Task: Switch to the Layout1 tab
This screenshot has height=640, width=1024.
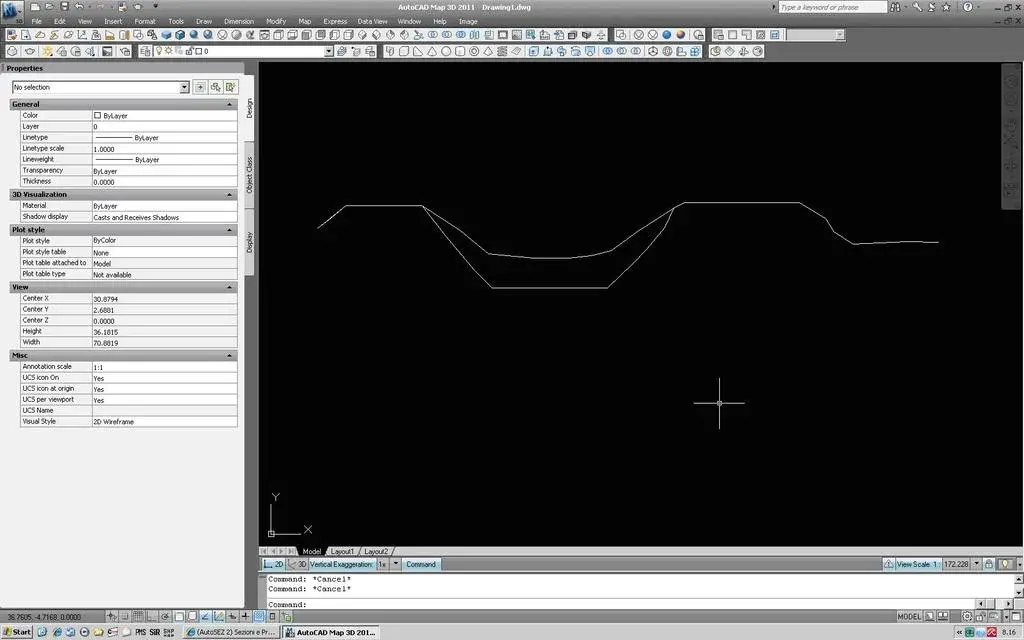Action: 342,551
